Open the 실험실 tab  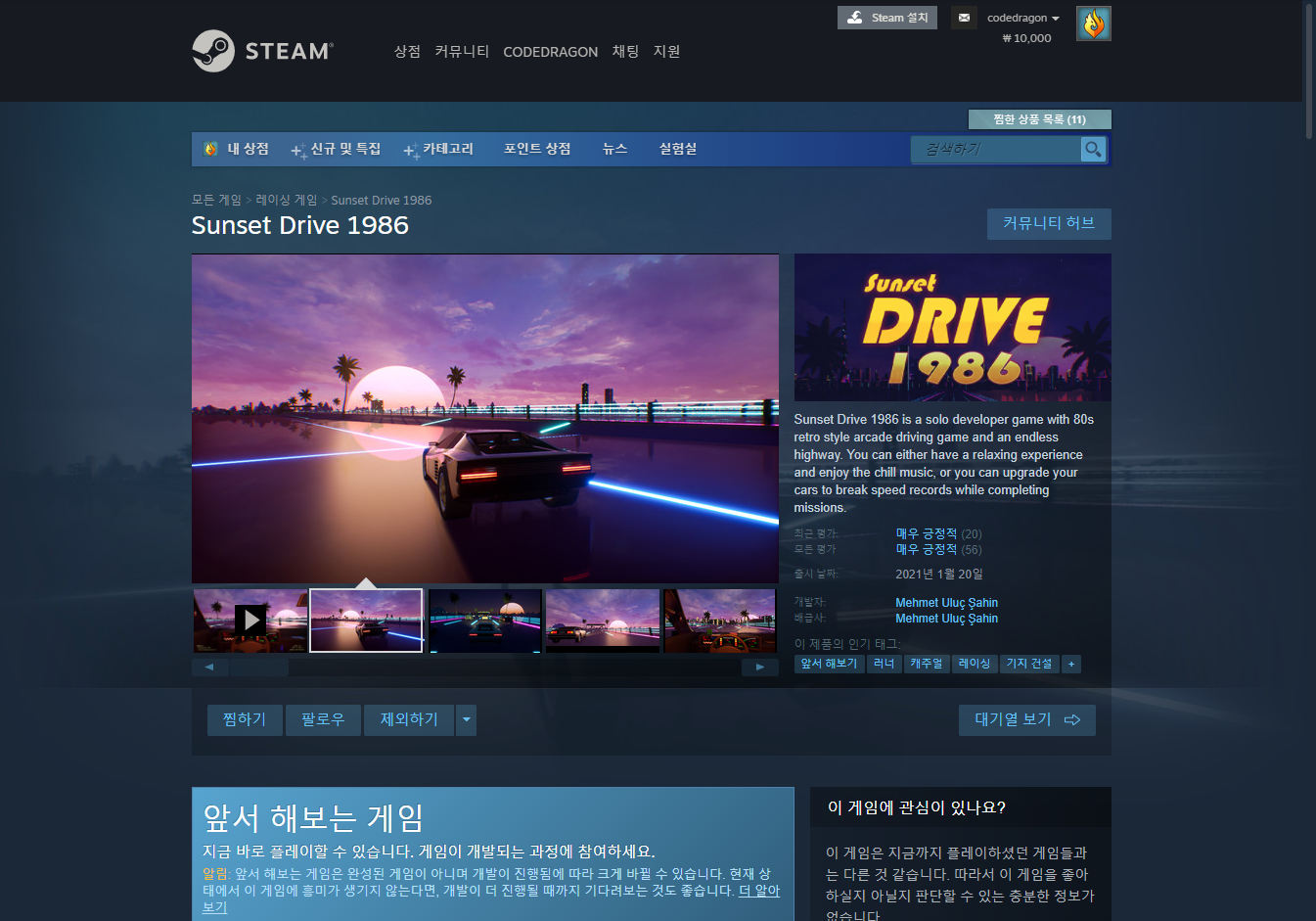(678, 149)
